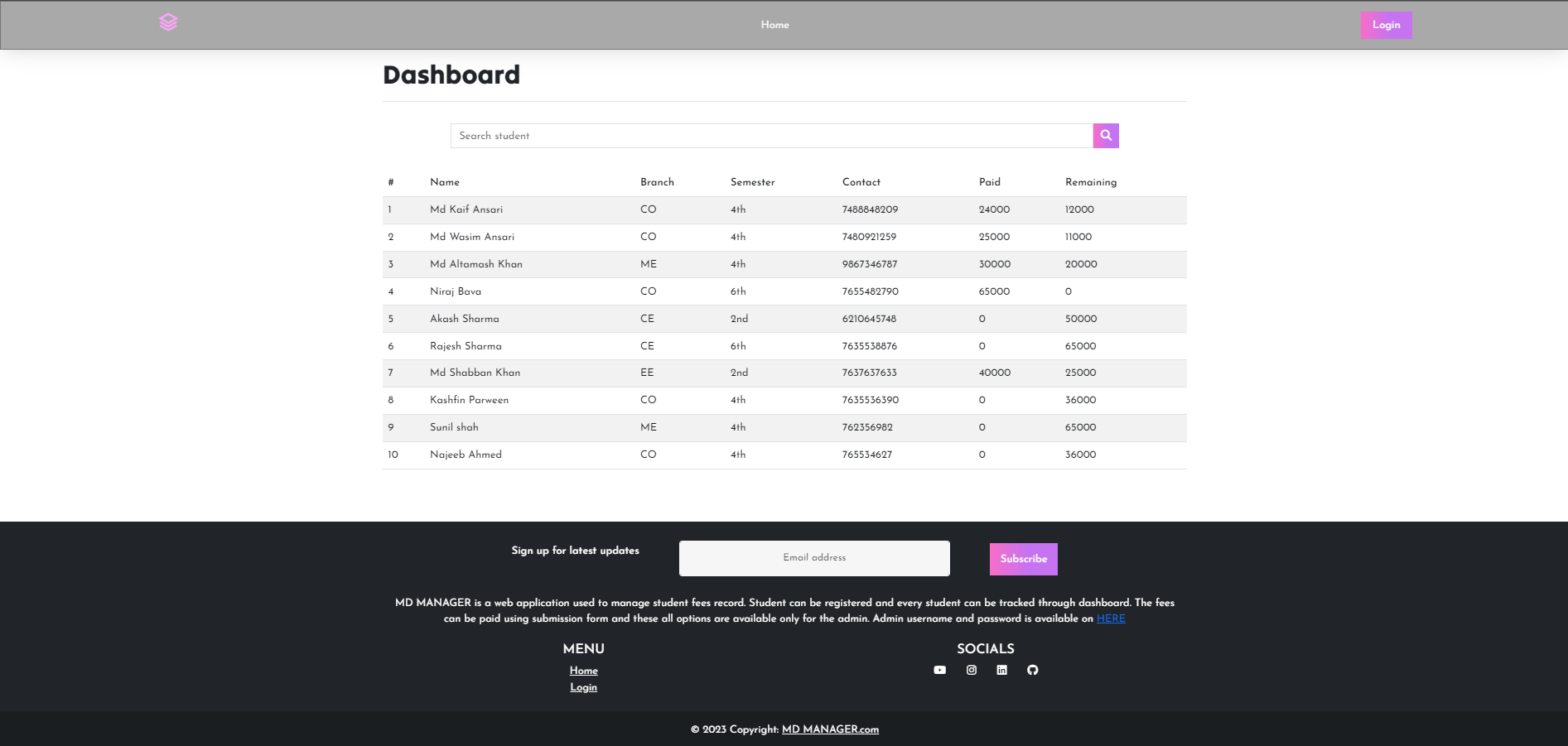Go to Home in the top navbar
This screenshot has width=1568, height=746.
click(775, 25)
